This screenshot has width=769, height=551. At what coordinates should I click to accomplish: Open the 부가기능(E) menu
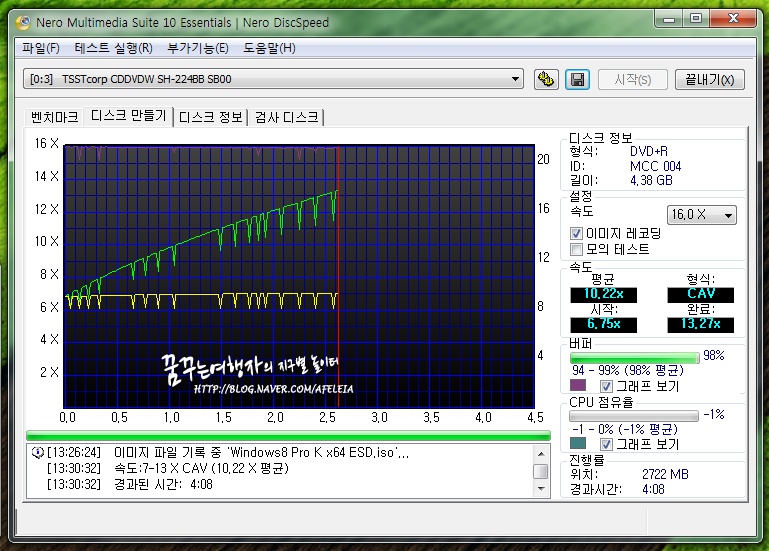(x=198, y=48)
